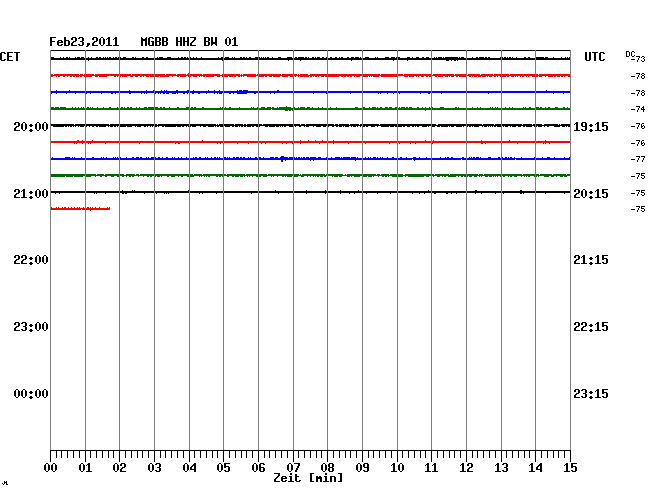Click the 00:00 CET time label
Image resolution: width=650 pixels, height=494 pixels.
pos(31,394)
